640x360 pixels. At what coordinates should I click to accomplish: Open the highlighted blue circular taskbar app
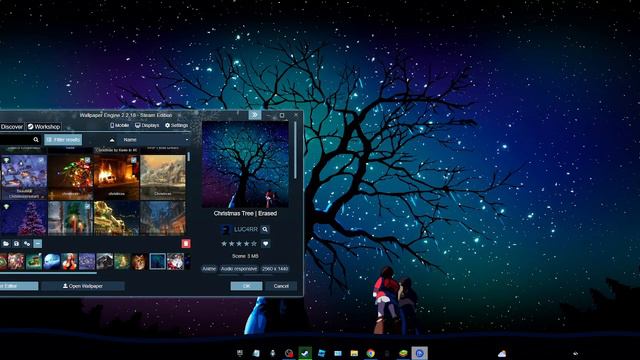click(419, 353)
